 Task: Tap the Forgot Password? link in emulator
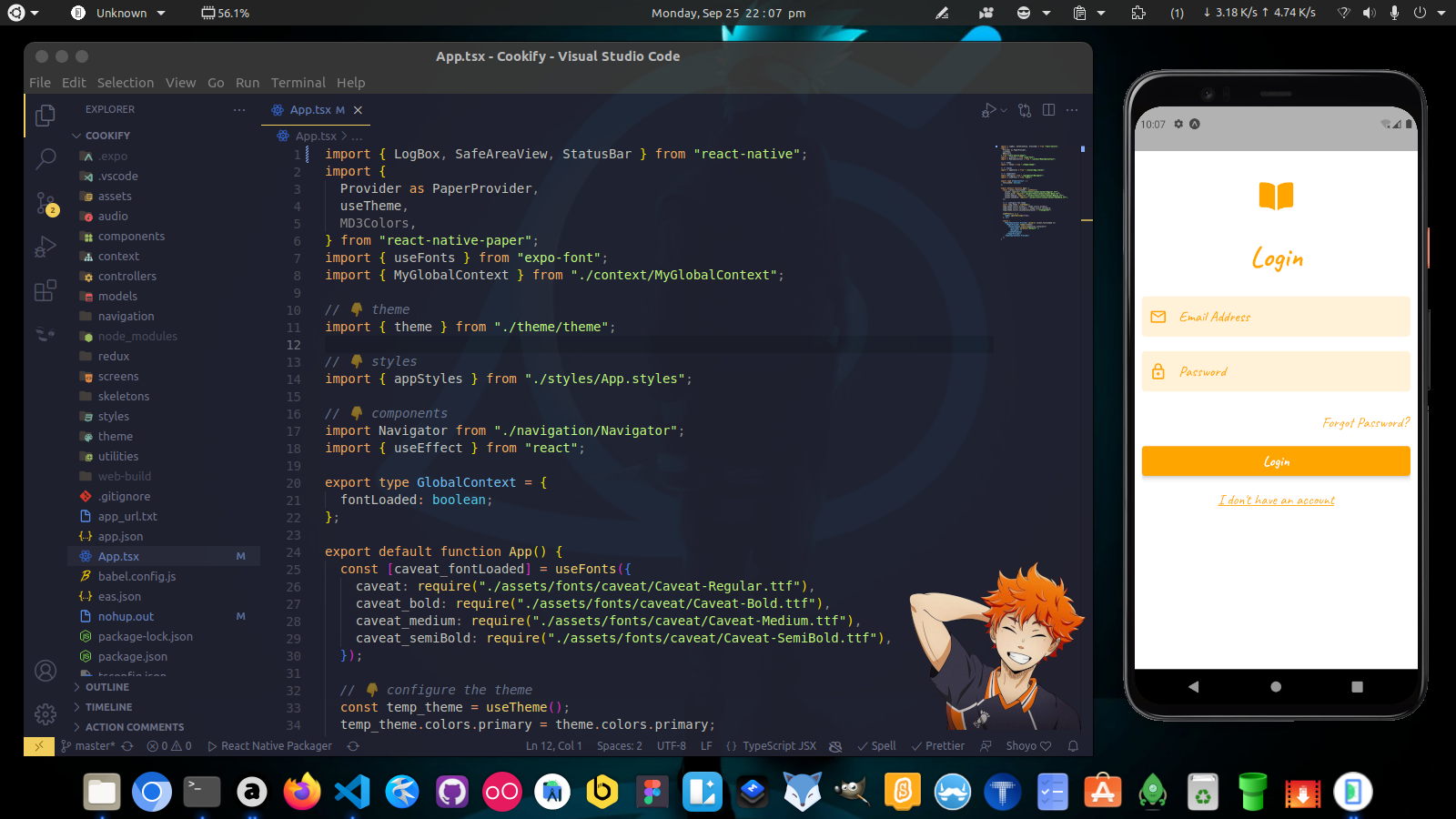(1366, 423)
